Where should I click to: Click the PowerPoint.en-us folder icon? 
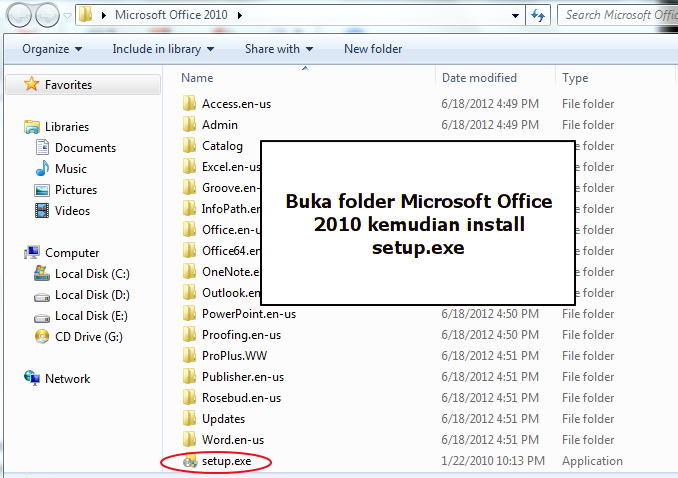click(x=189, y=313)
